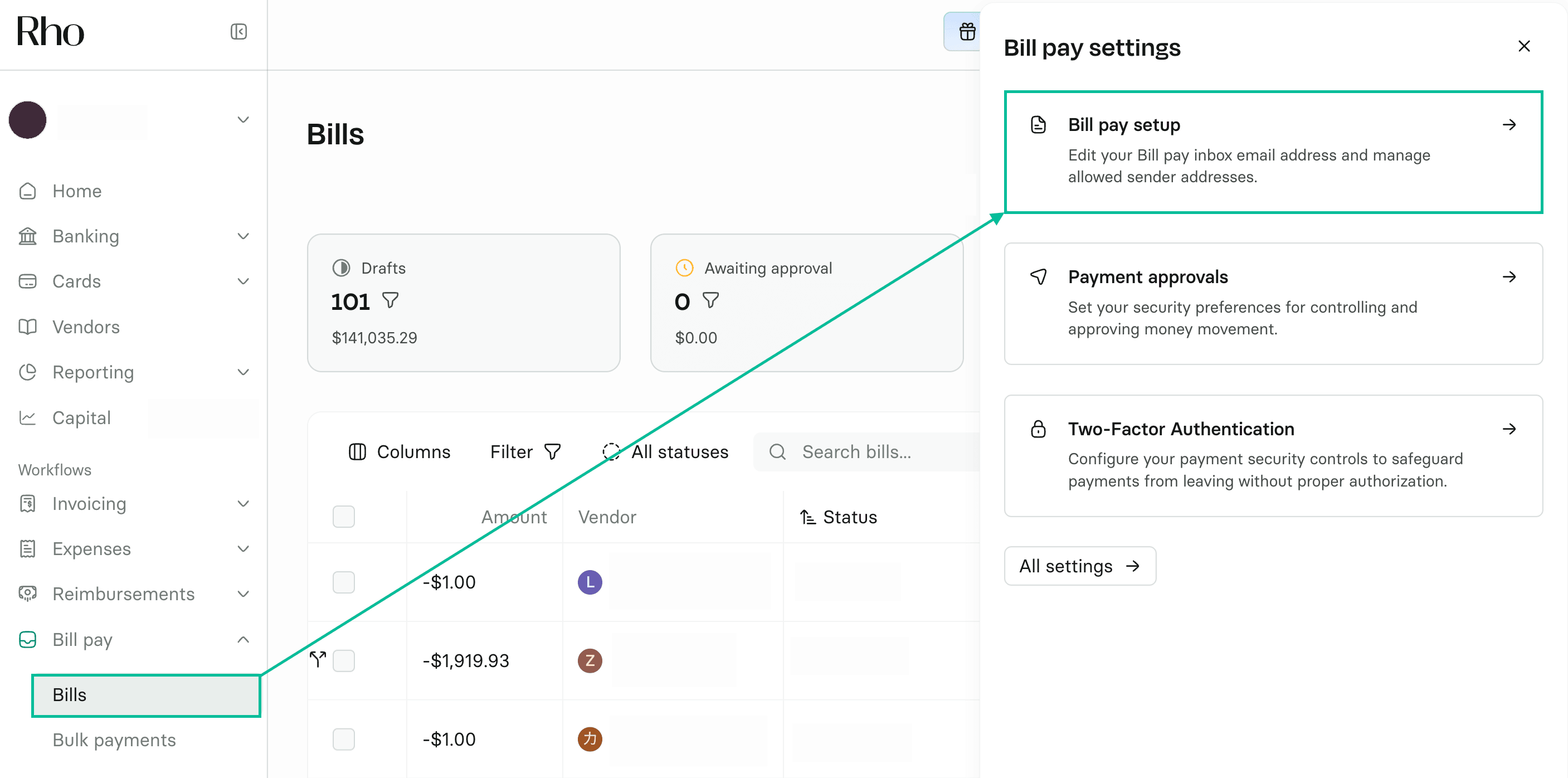Viewport: 1568px width, 778px height.
Task: Sort by the Status column
Action: coord(838,517)
